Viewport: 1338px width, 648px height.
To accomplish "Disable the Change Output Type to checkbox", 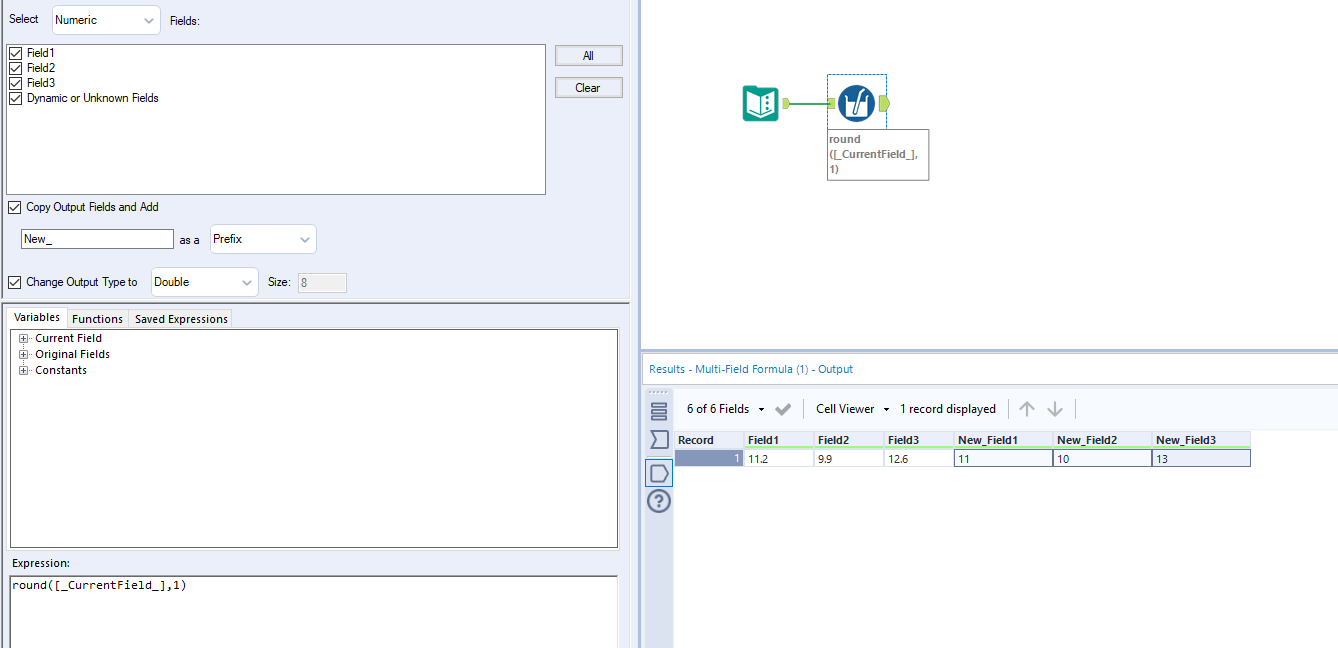I will 14,282.
